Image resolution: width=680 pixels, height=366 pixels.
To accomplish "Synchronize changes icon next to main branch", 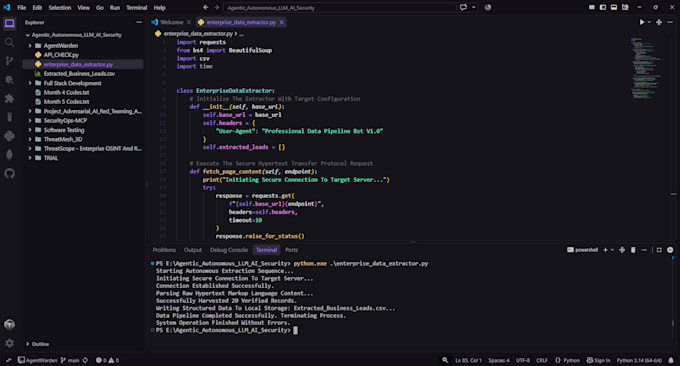I will click(x=85, y=360).
